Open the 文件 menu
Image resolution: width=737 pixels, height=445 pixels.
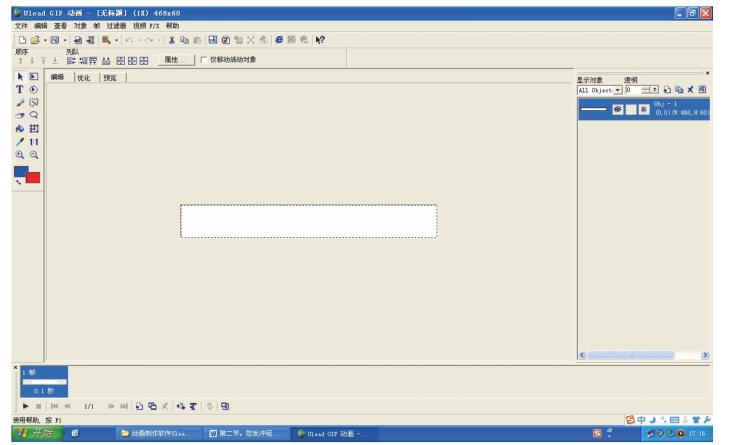click(x=21, y=26)
